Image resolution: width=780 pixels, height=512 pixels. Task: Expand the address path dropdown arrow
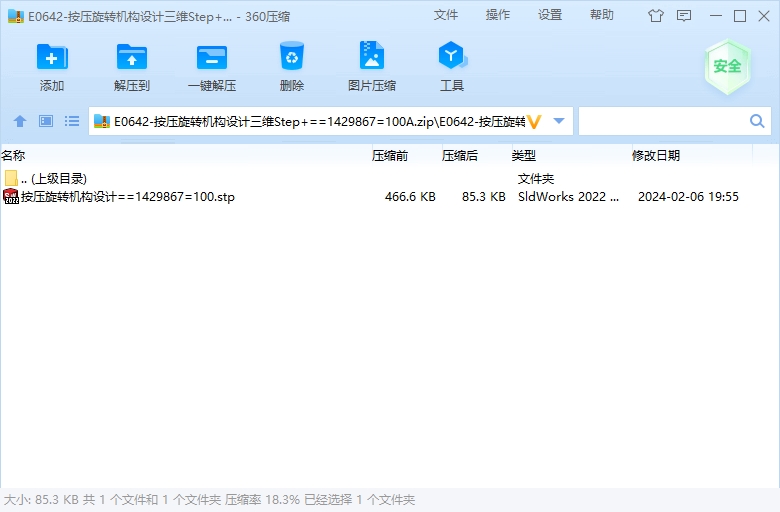point(559,121)
